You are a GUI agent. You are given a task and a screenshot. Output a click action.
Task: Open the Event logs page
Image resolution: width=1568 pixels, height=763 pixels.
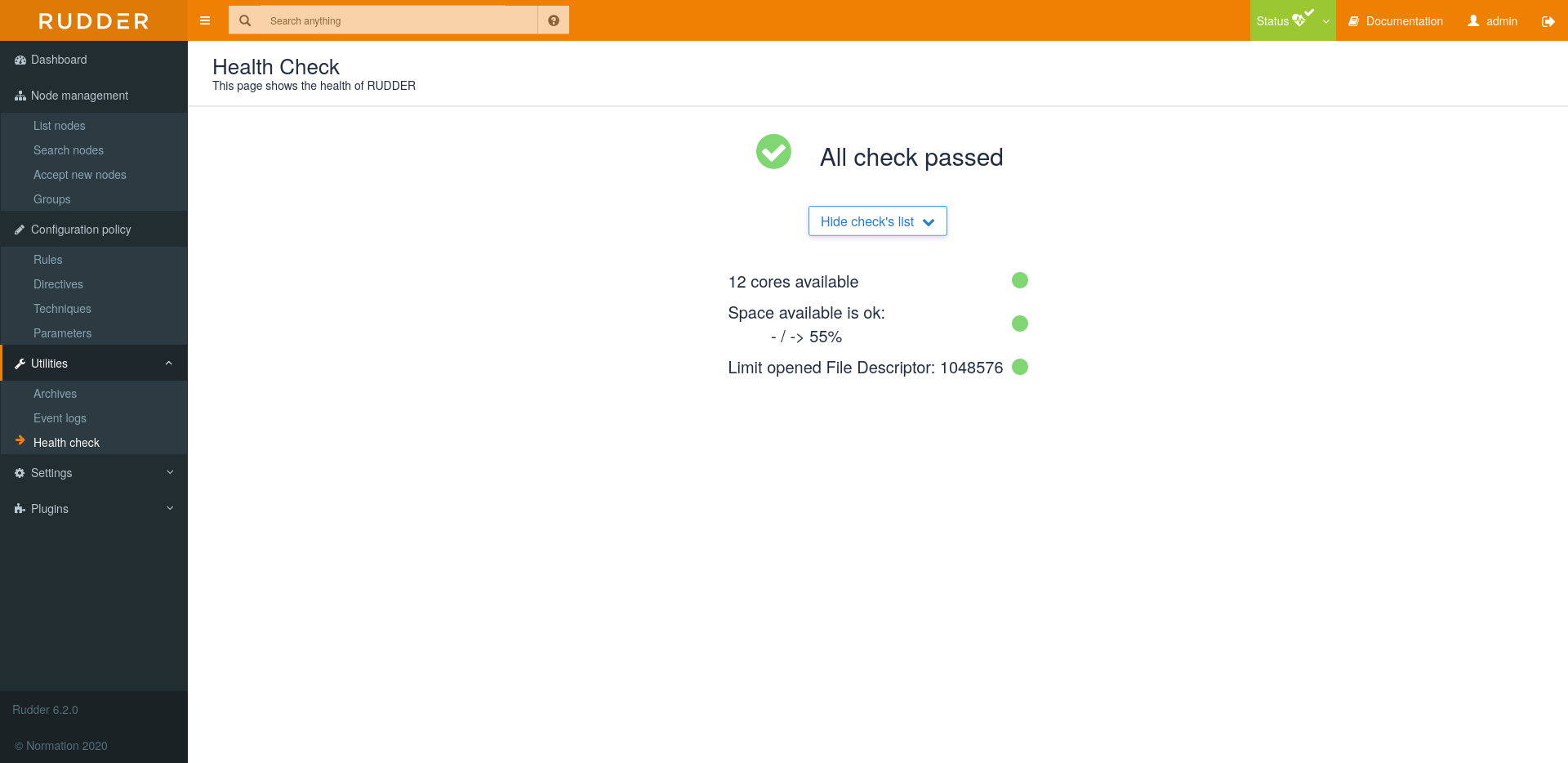[60, 418]
